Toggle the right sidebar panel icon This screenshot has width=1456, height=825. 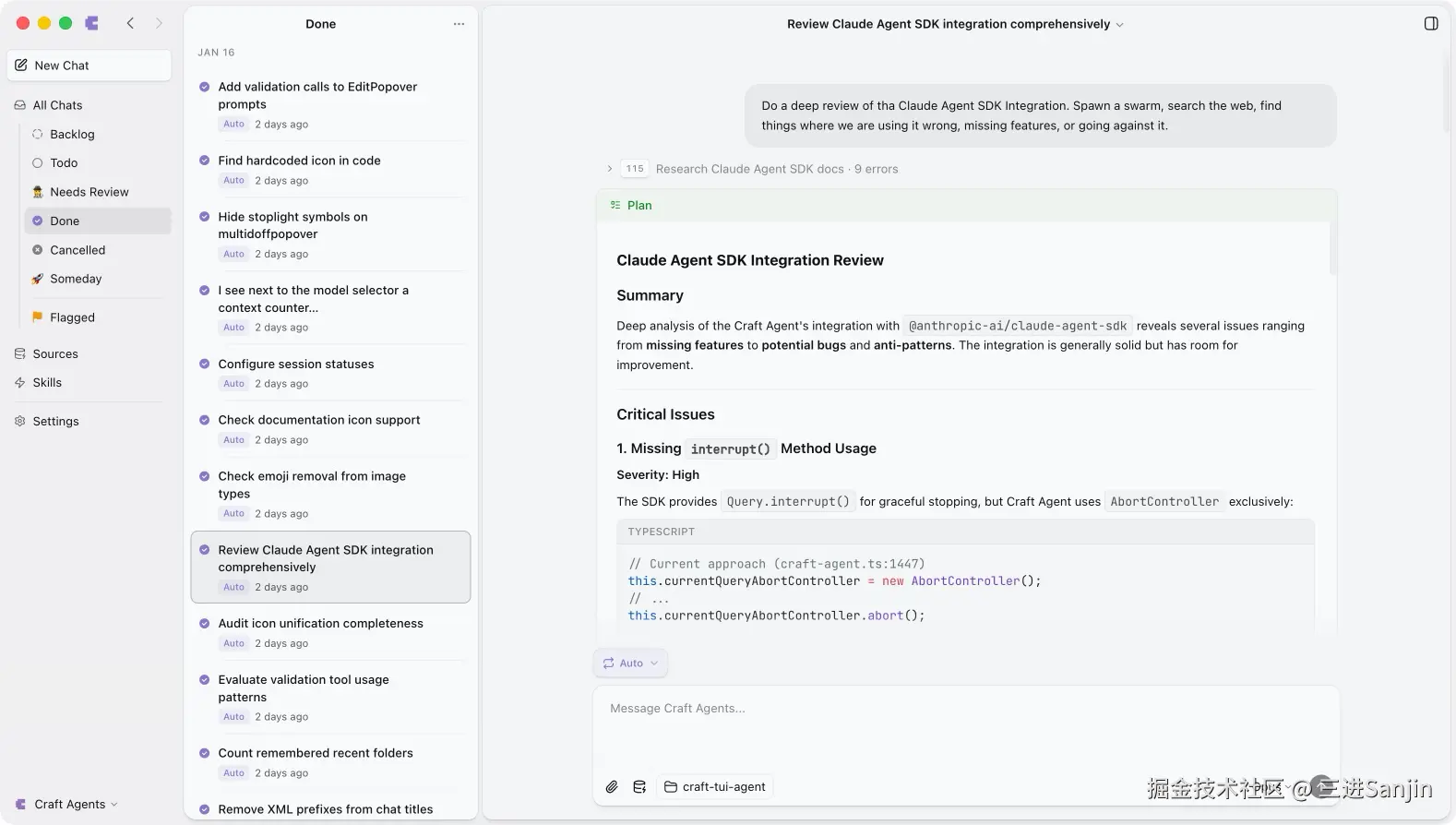(1431, 24)
